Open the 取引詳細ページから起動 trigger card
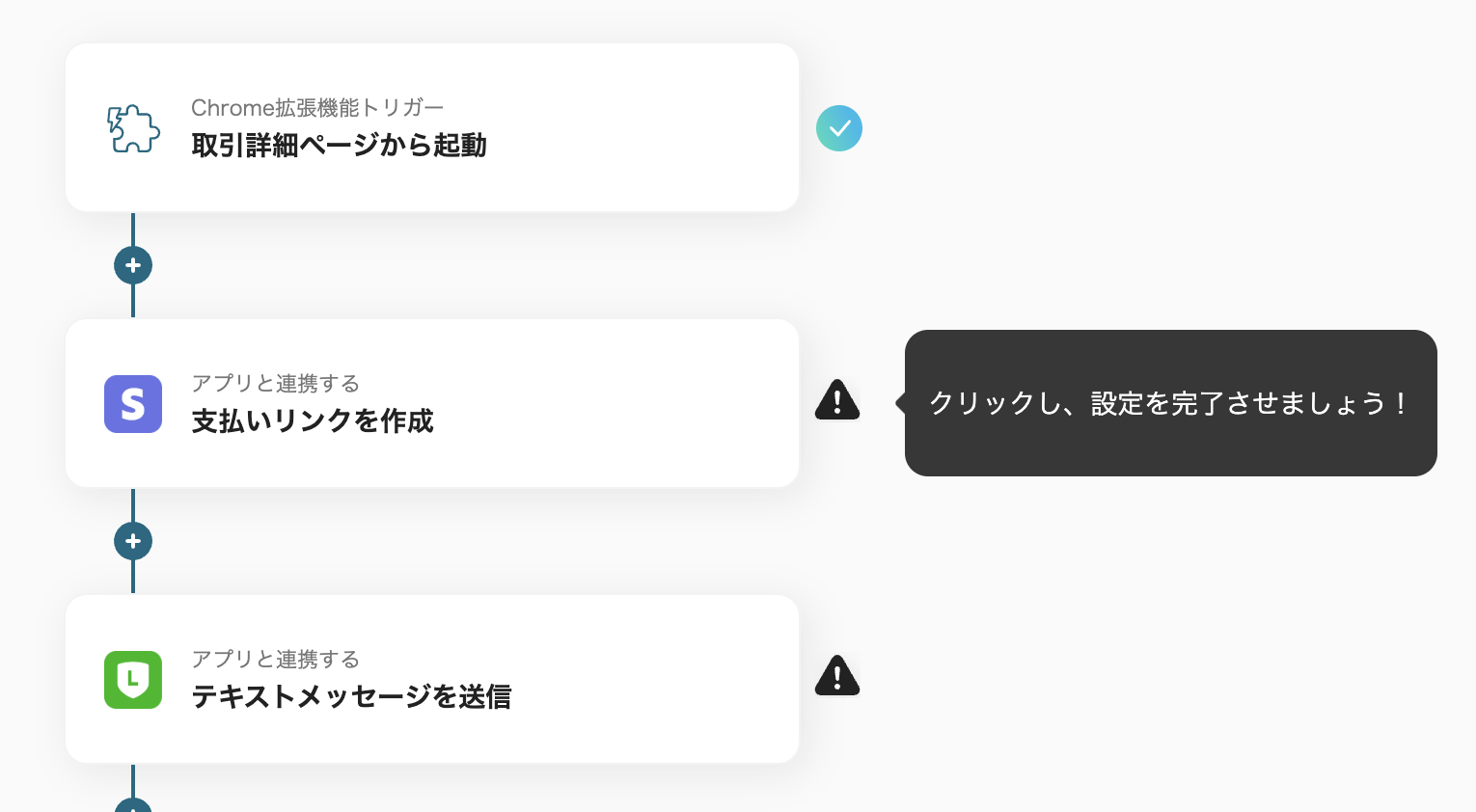This screenshot has height=812, width=1476. tap(339, 146)
